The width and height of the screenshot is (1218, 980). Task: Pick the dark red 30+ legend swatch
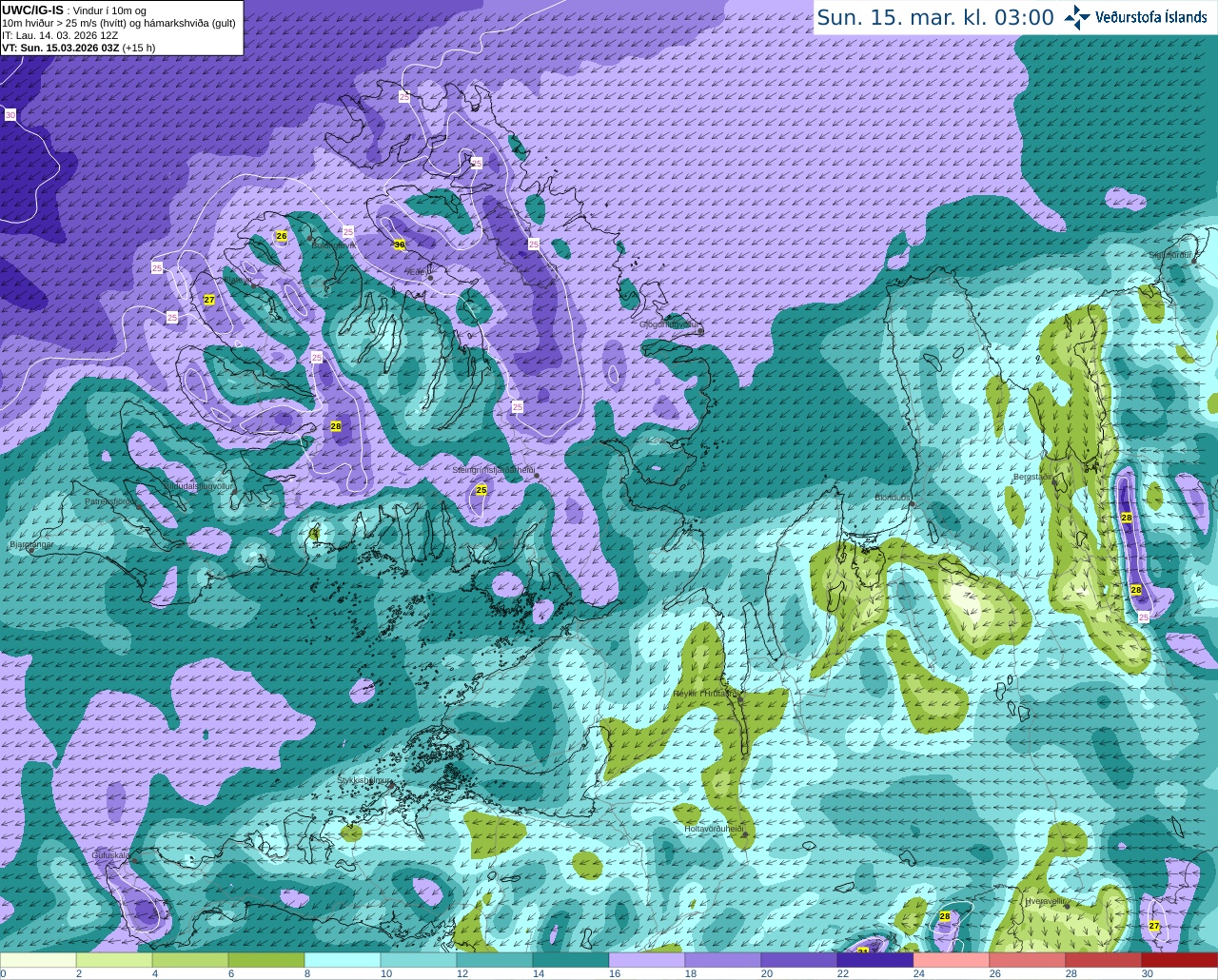[x=1180, y=960]
